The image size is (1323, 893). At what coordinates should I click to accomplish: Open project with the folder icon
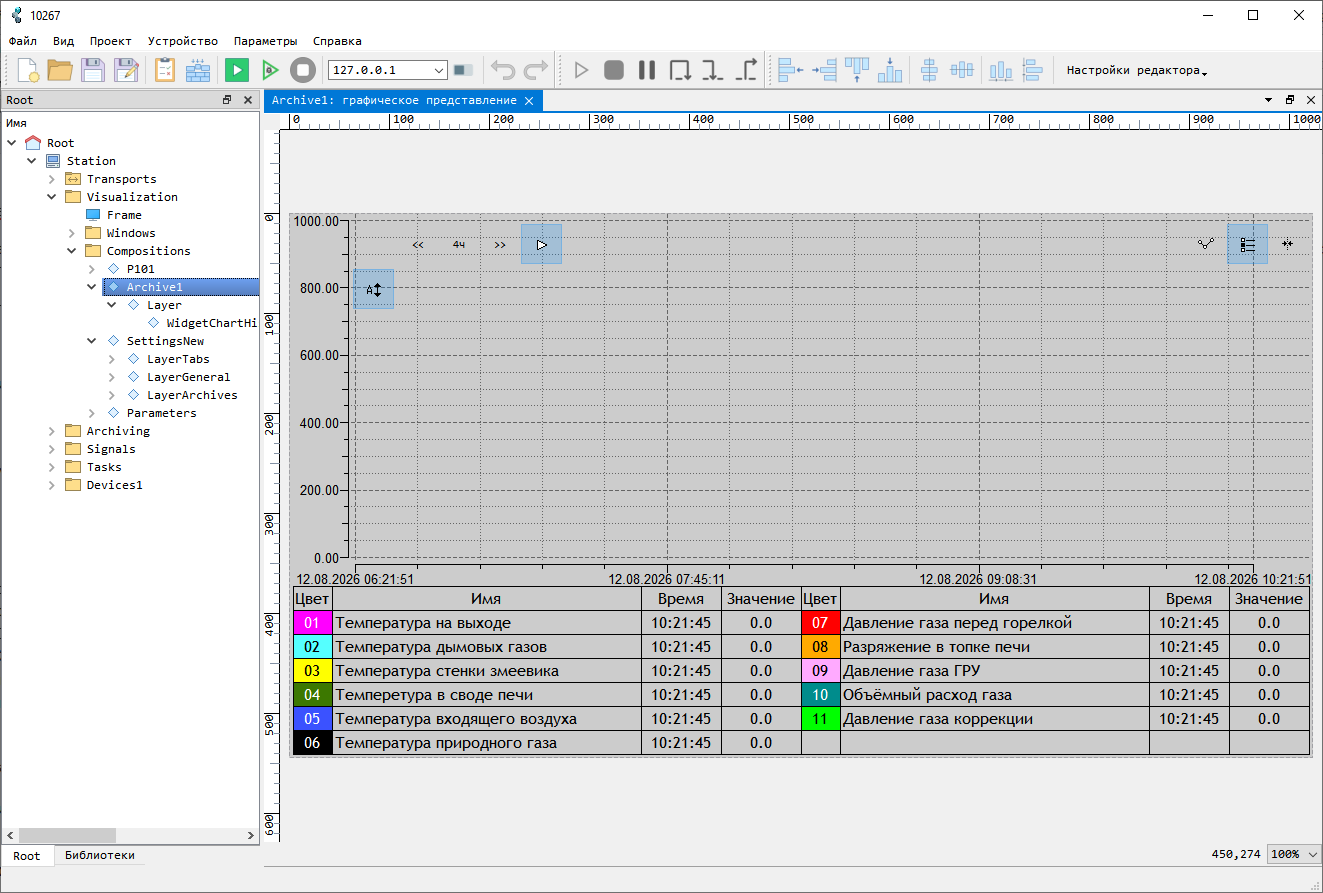[60, 70]
